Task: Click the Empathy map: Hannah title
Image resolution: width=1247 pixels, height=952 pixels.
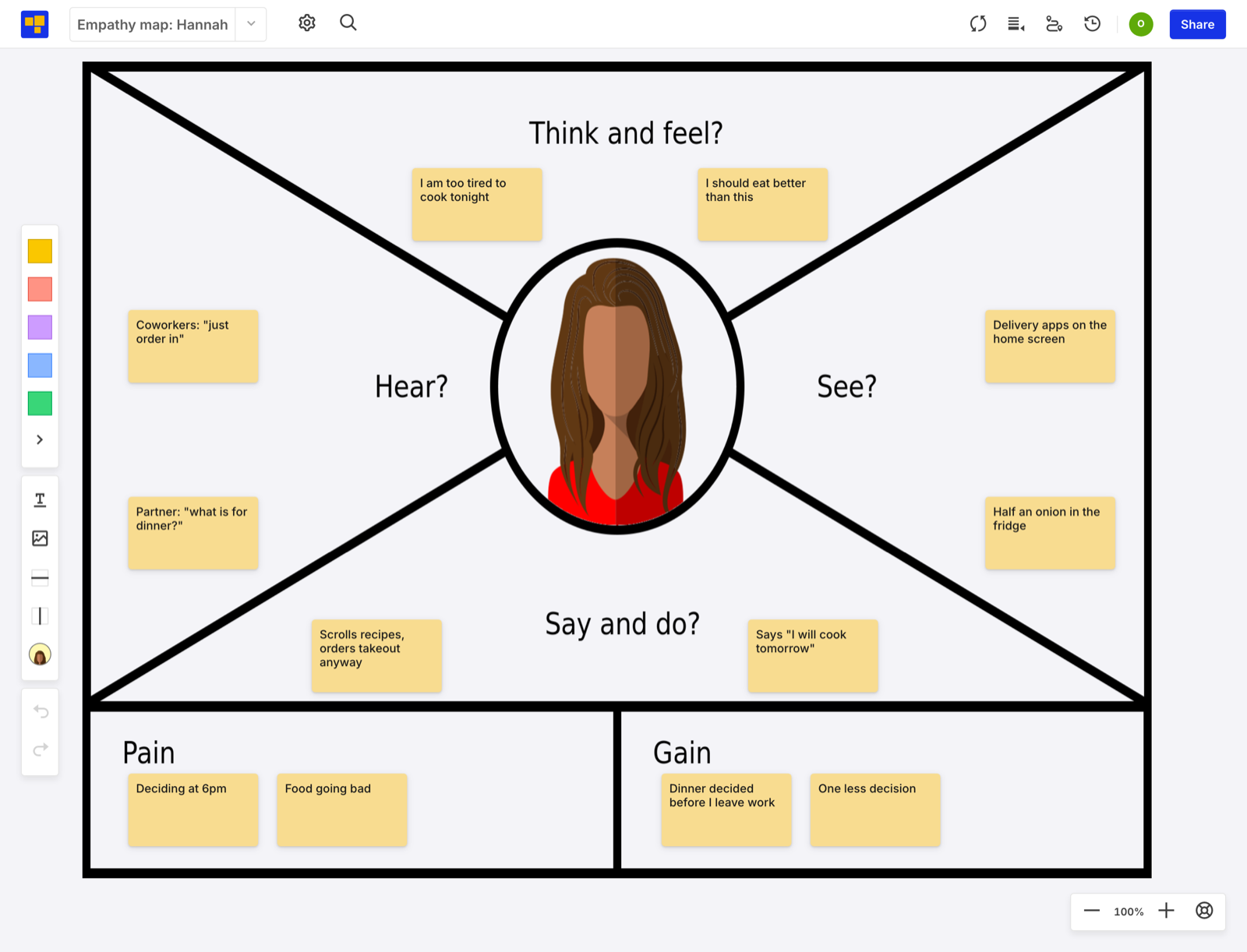Action: [x=153, y=24]
